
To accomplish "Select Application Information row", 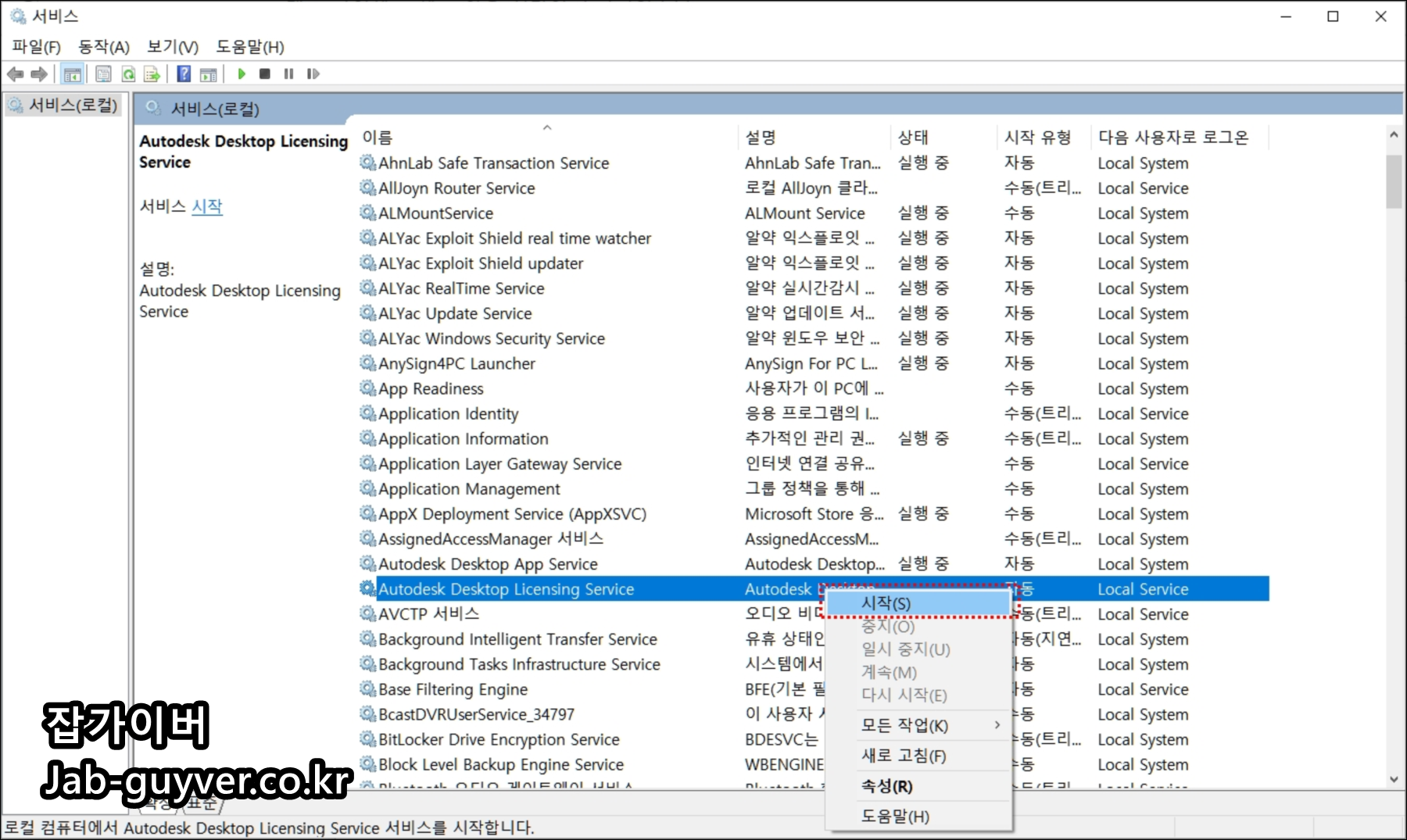I will click(x=814, y=438).
